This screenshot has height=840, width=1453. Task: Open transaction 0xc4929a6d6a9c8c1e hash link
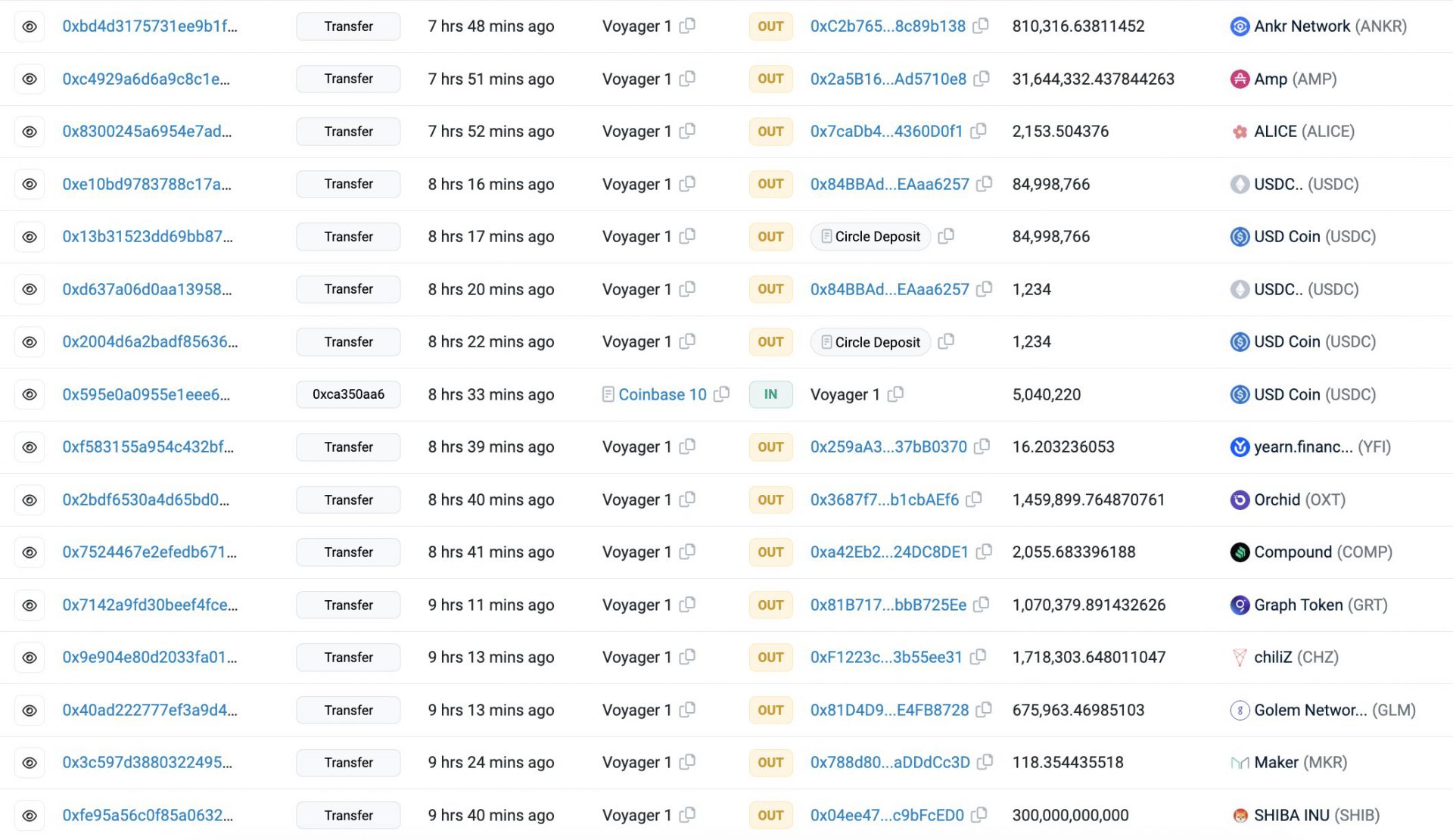click(x=146, y=79)
